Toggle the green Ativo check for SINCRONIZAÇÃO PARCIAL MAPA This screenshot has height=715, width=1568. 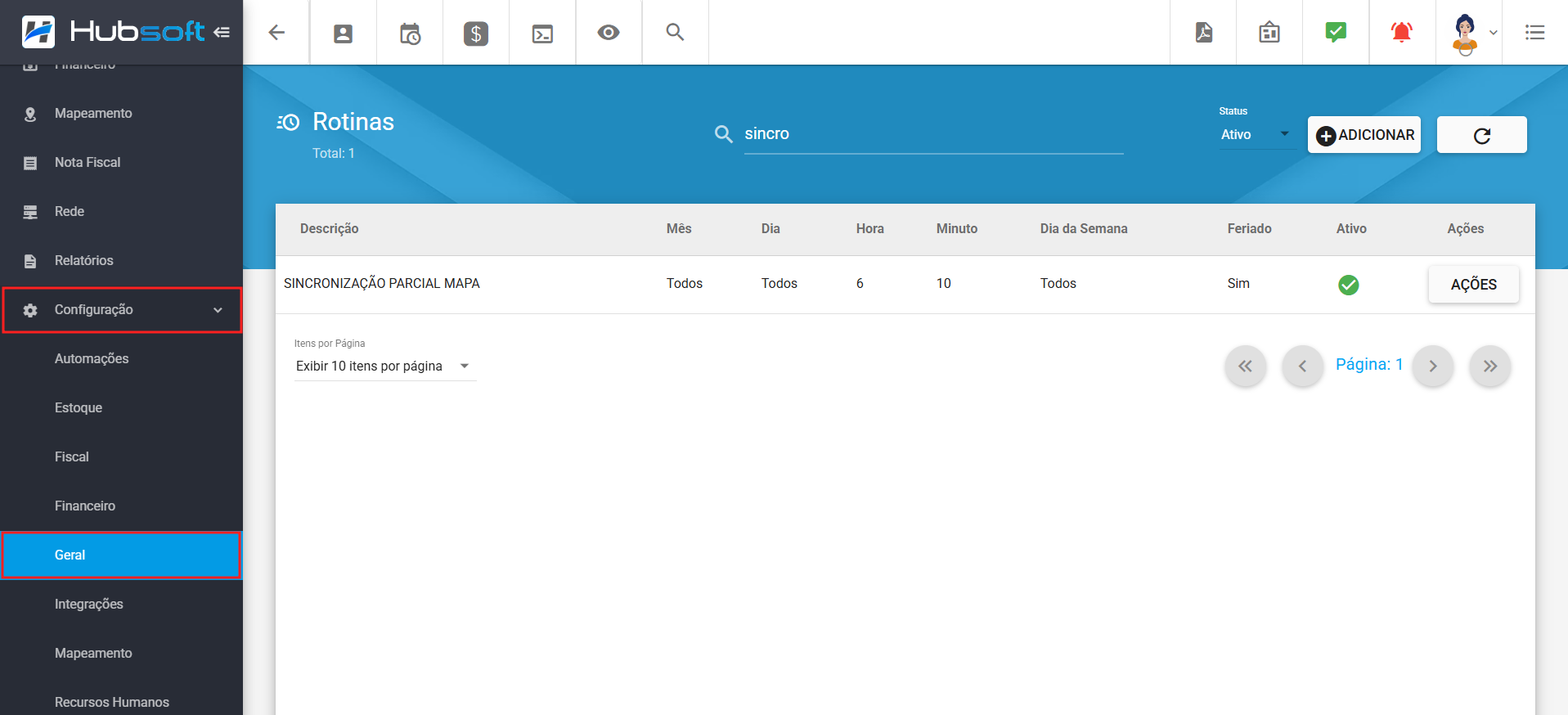click(1349, 285)
